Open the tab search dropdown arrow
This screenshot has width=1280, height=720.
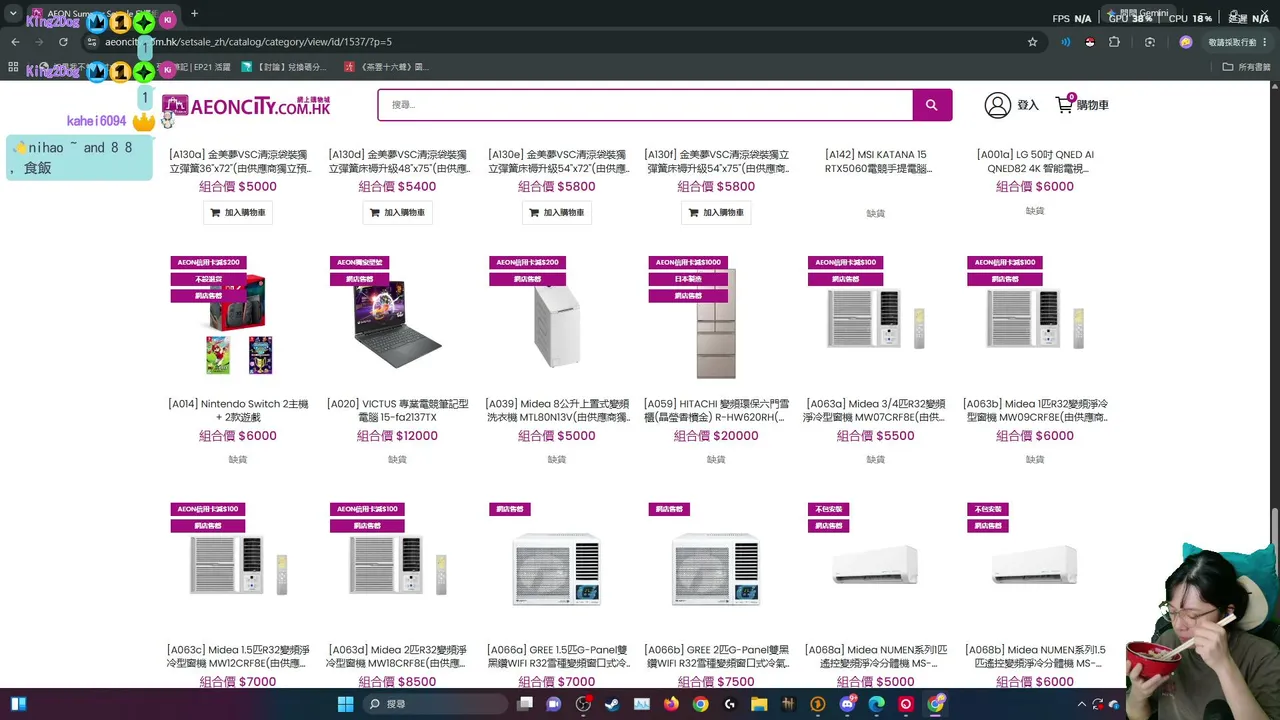pos(13,14)
